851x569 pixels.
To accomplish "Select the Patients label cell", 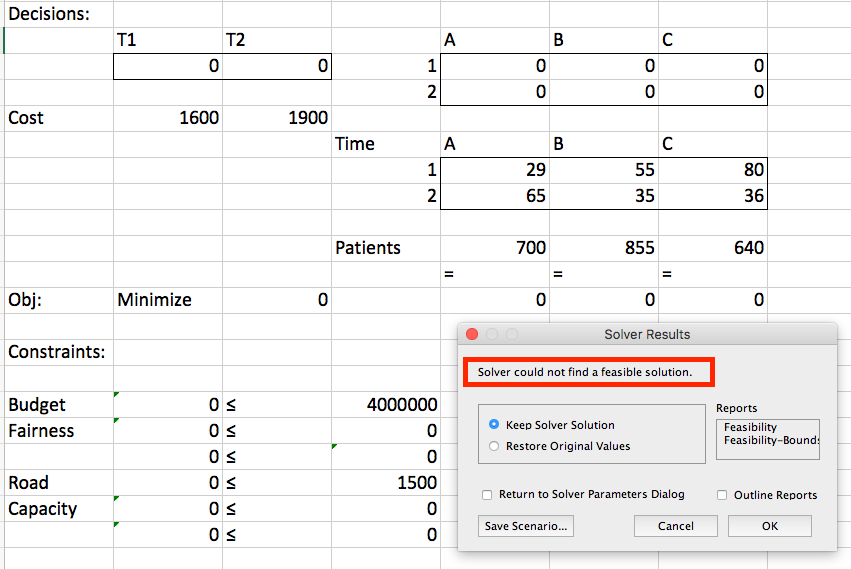I will pos(386,248).
